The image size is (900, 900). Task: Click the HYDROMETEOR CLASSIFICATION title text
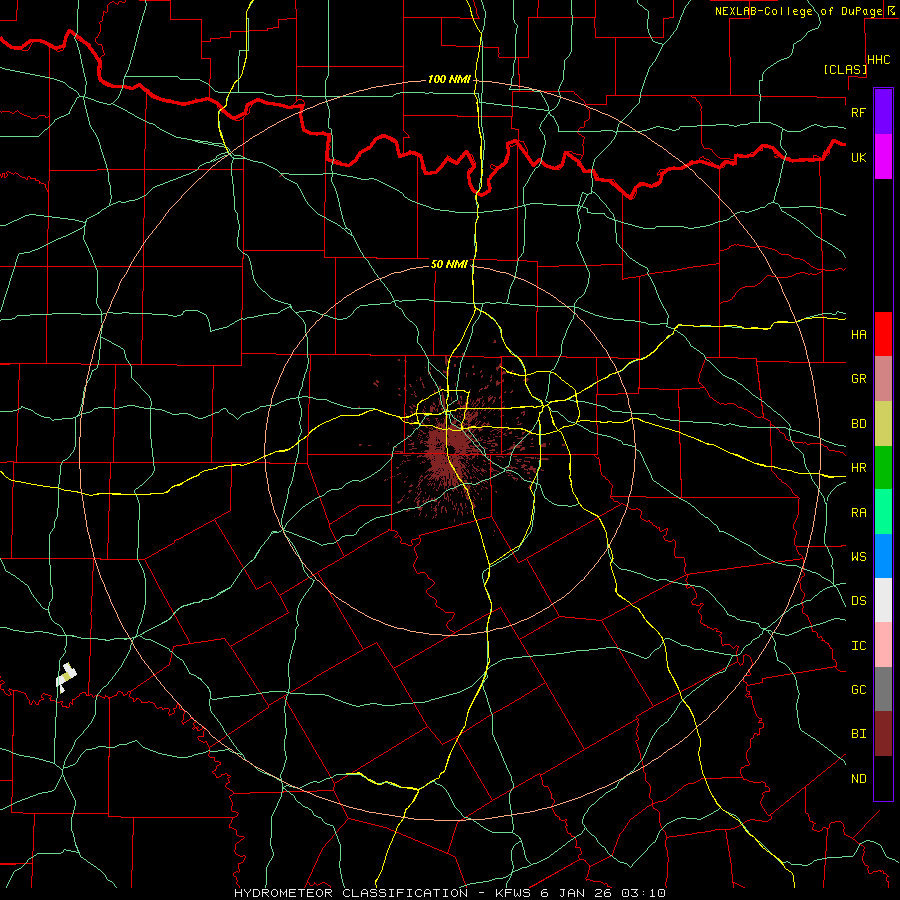pyautogui.click(x=351, y=893)
